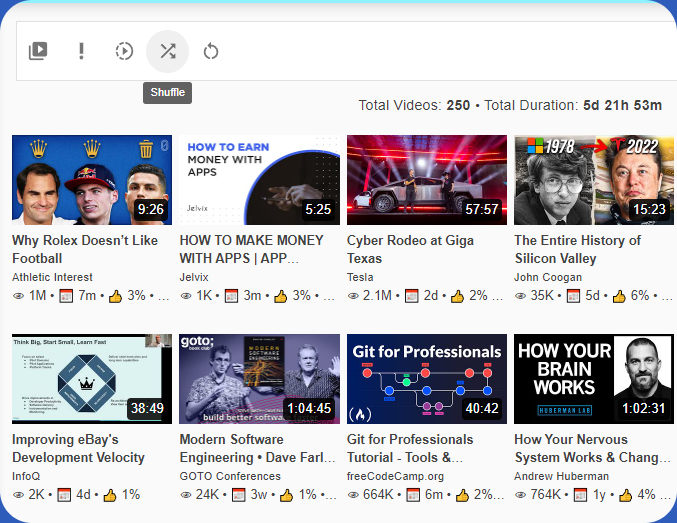Click calendar icon beside 6m on freeCodeCamp card
Screen dimensions: 677x523
413,495
